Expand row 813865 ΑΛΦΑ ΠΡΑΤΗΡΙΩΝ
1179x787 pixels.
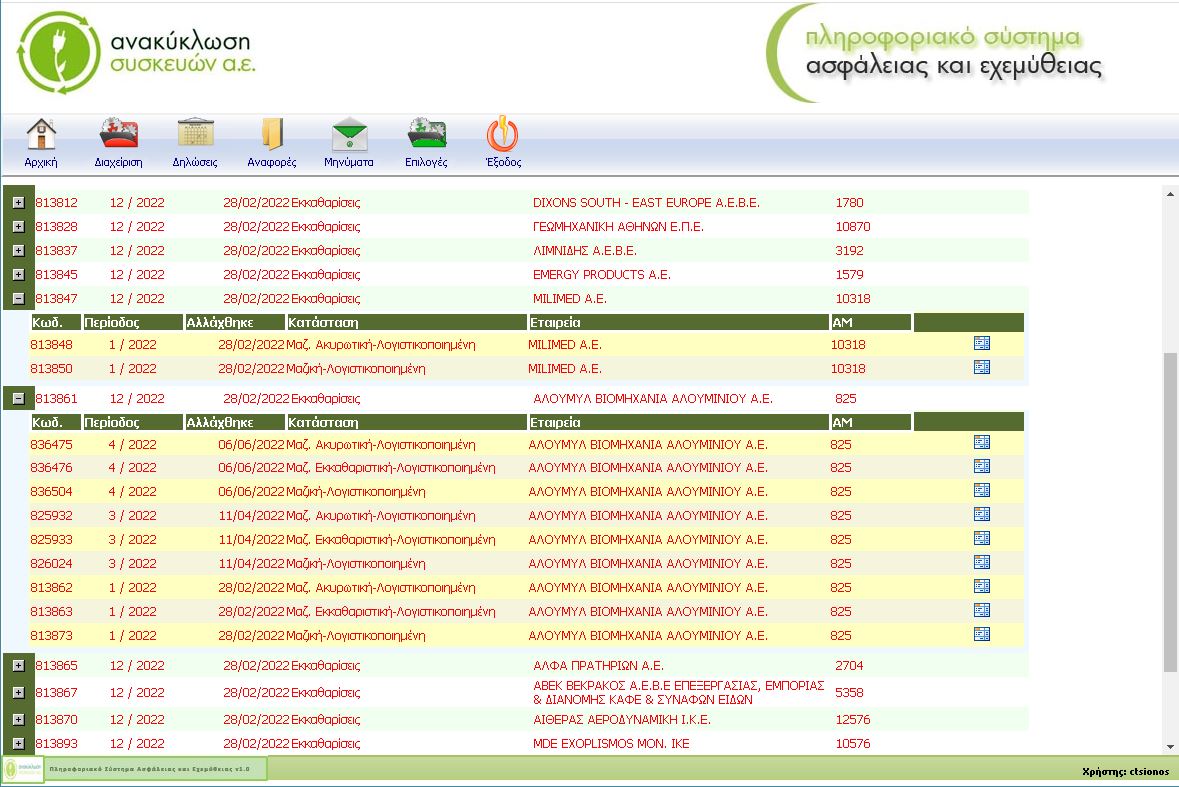coord(19,666)
